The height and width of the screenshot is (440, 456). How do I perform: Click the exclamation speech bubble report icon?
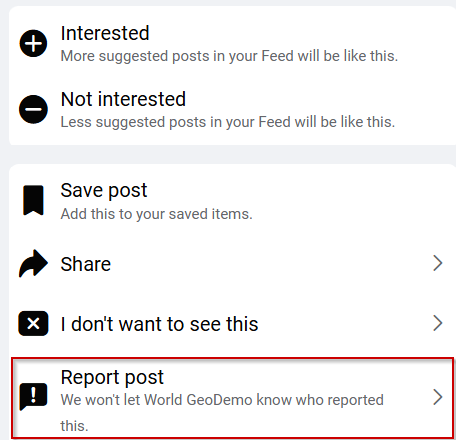point(33,397)
